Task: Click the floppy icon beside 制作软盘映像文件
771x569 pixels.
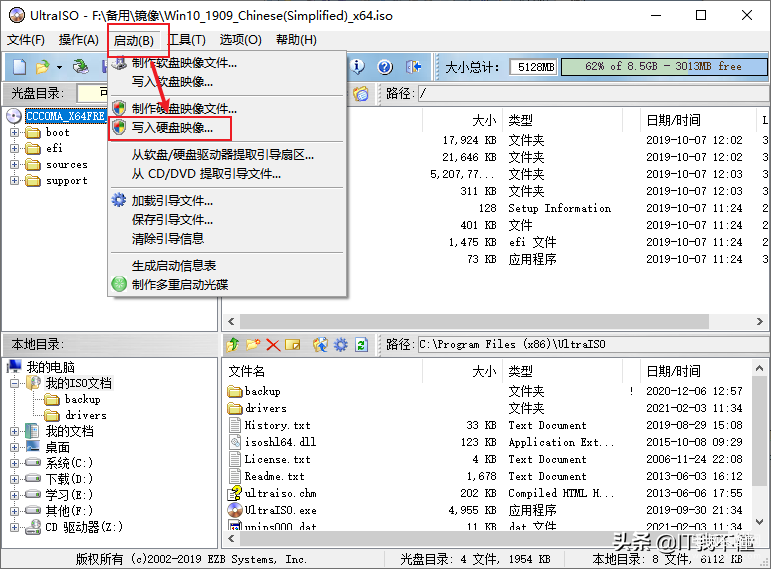Action: [119, 62]
